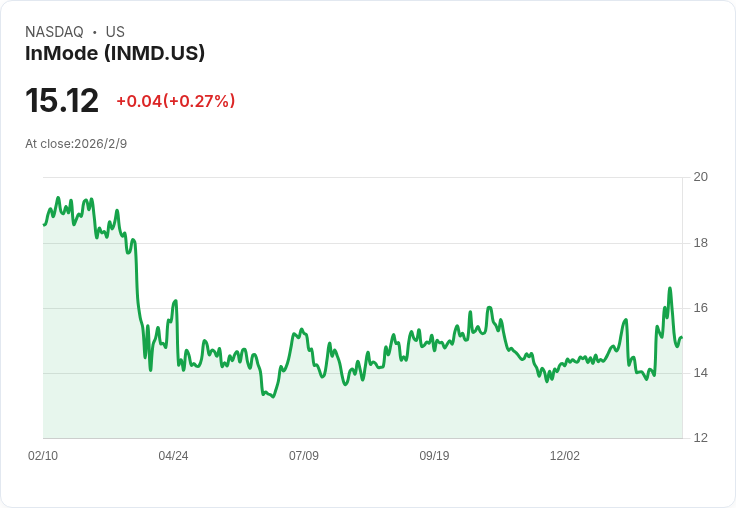736x508 pixels.
Task: Click the 14 price axis label
Action: pyautogui.click(x=701, y=373)
